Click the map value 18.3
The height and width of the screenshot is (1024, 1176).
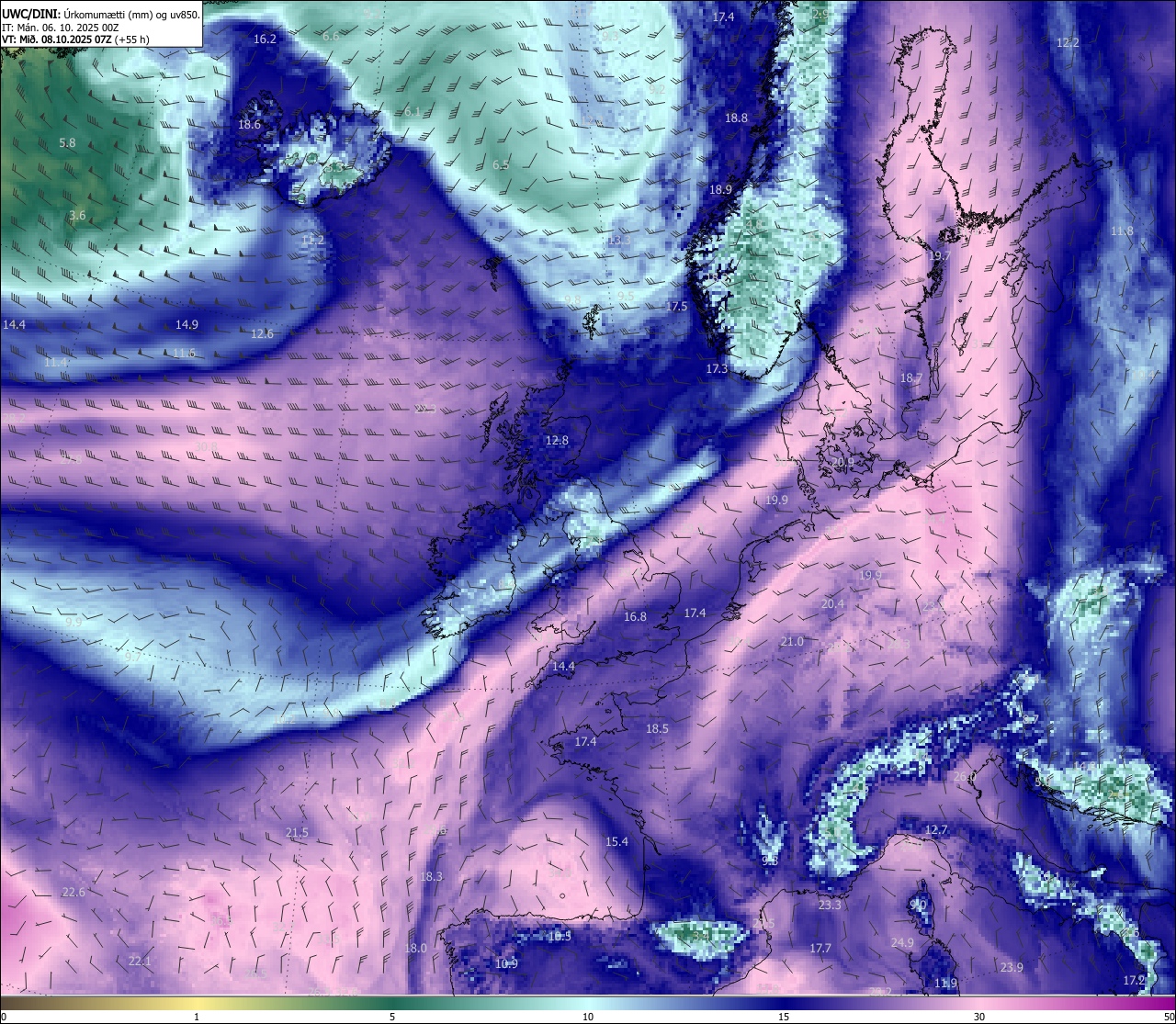pyautogui.click(x=431, y=876)
